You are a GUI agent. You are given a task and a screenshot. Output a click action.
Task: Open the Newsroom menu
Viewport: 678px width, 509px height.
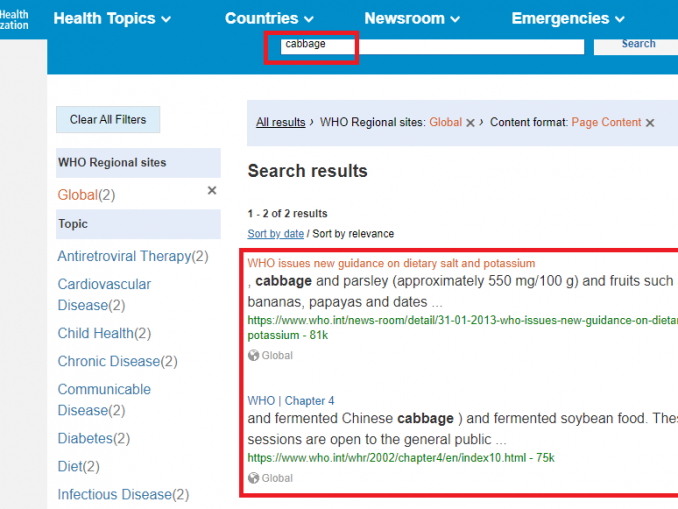pyautogui.click(x=412, y=19)
